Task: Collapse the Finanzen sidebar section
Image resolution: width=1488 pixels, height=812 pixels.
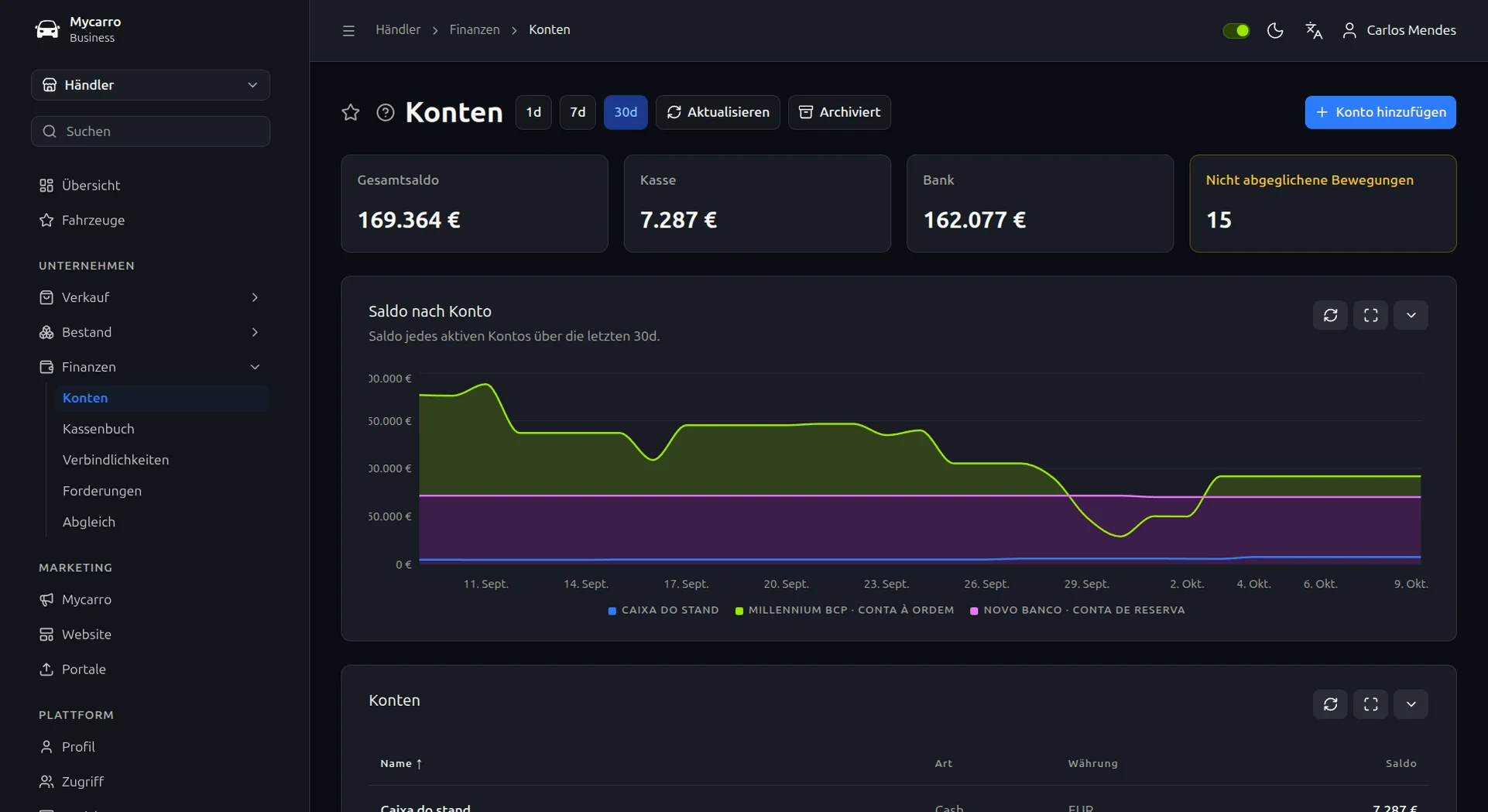Action: pyautogui.click(x=150, y=368)
